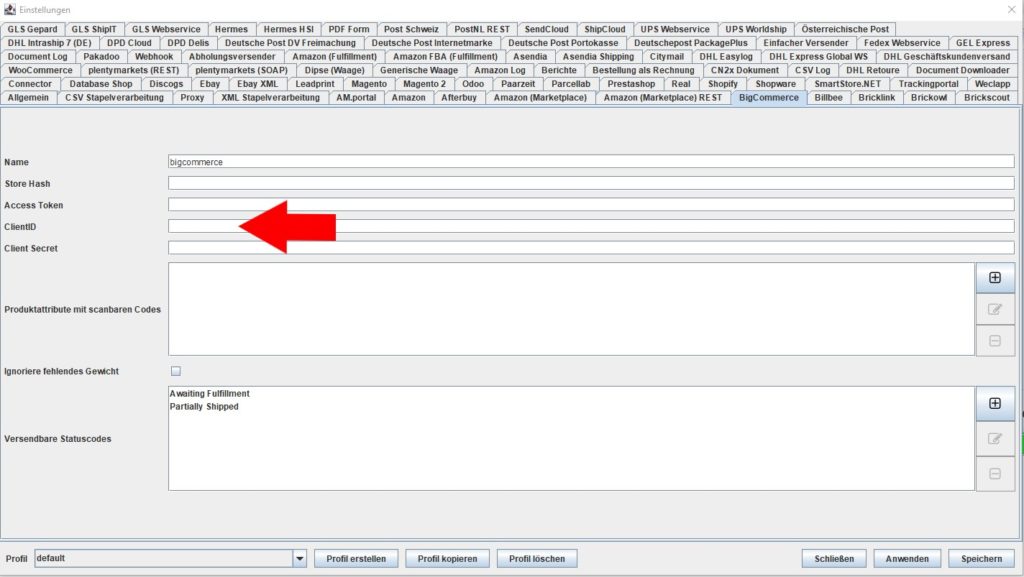
Task: Select the plentymarkets (REST) tab
Action: 133,70
